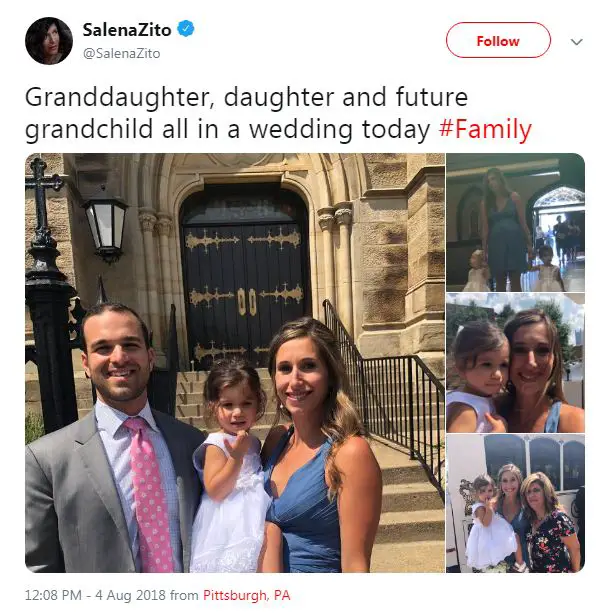
Task: Open the bottom-right three-person photo
Action: 516,504
